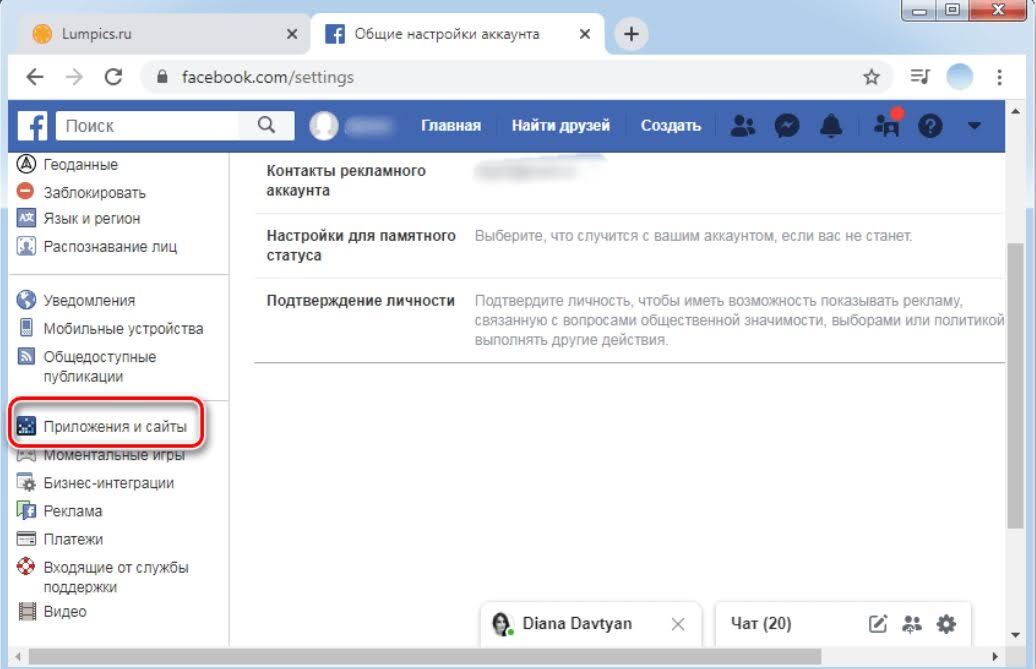Viewport: 1036px width, 669px height.
Task: Open Messenger via the chat bubble icon
Action: point(787,125)
